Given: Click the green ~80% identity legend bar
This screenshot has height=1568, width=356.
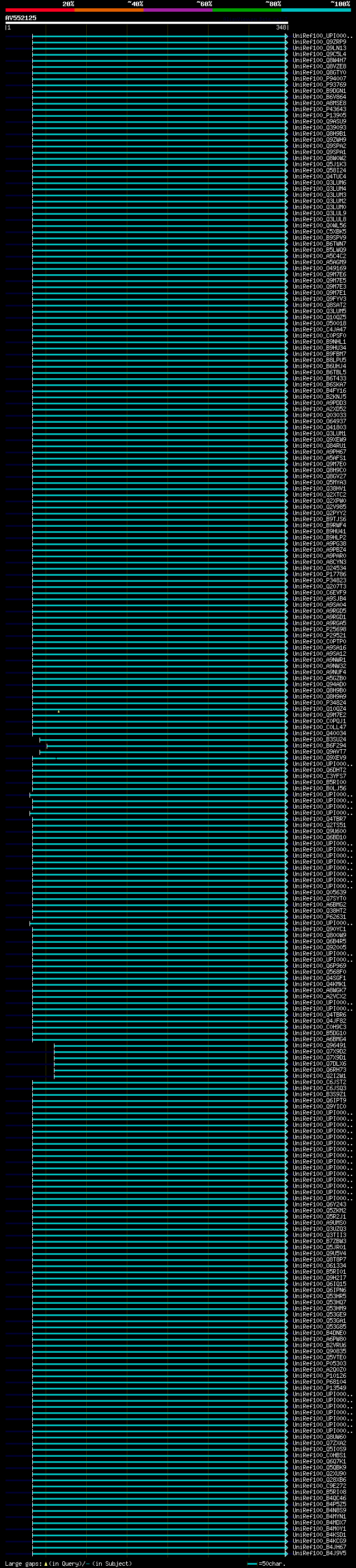Looking at the screenshot, I should click(x=247, y=10).
